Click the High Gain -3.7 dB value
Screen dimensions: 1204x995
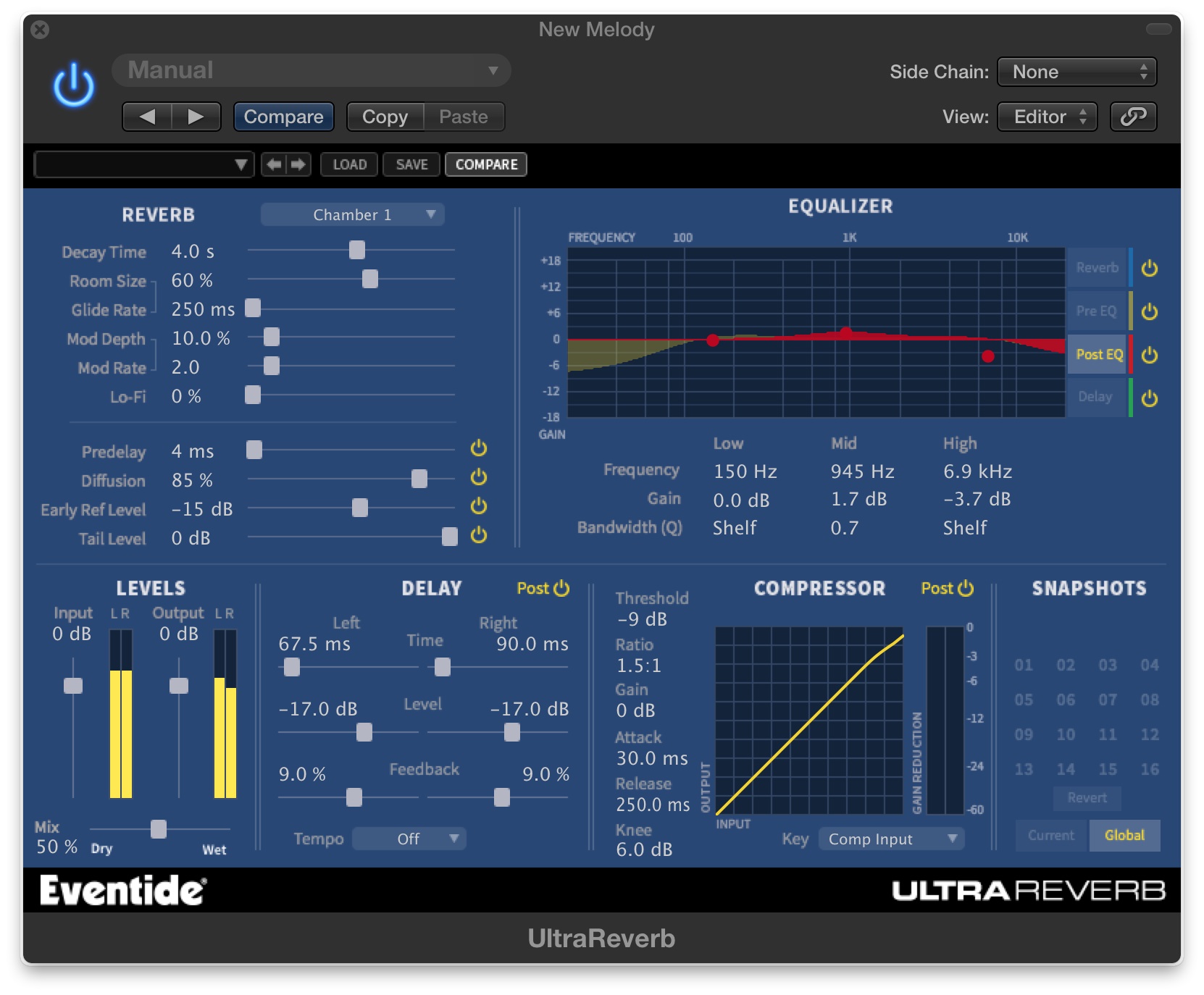(977, 499)
